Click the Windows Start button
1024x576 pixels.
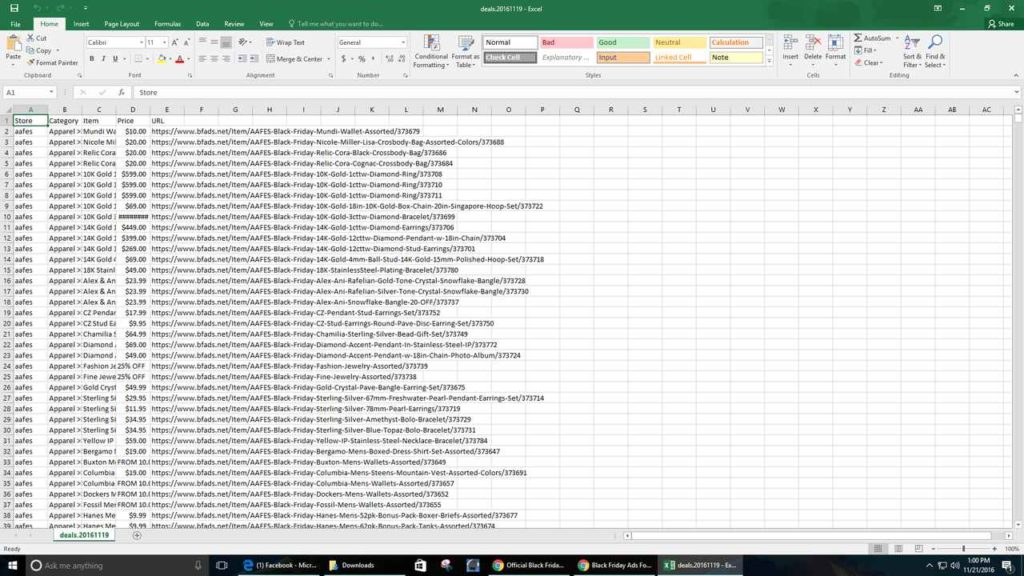12,566
